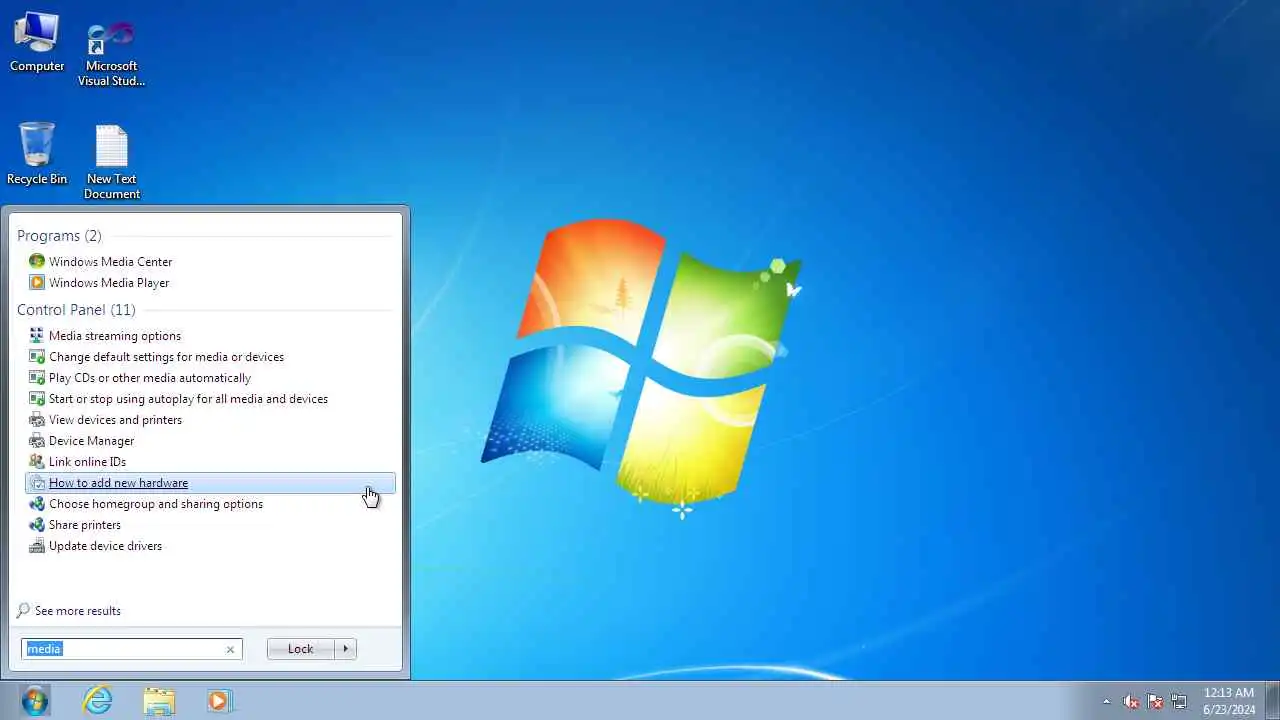Open Windows Media Center result
This screenshot has height=720, width=1280.
pos(111,262)
